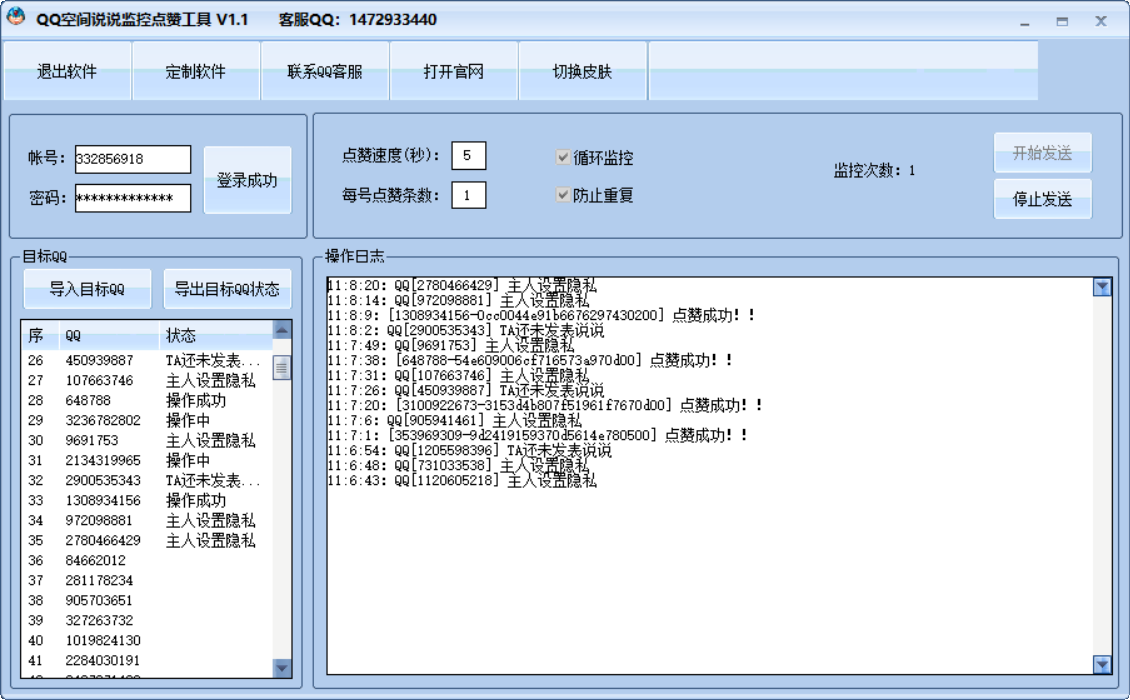Click the 开始发送 button
Image resolution: width=1130 pixels, height=700 pixels.
coord(1042,153)
